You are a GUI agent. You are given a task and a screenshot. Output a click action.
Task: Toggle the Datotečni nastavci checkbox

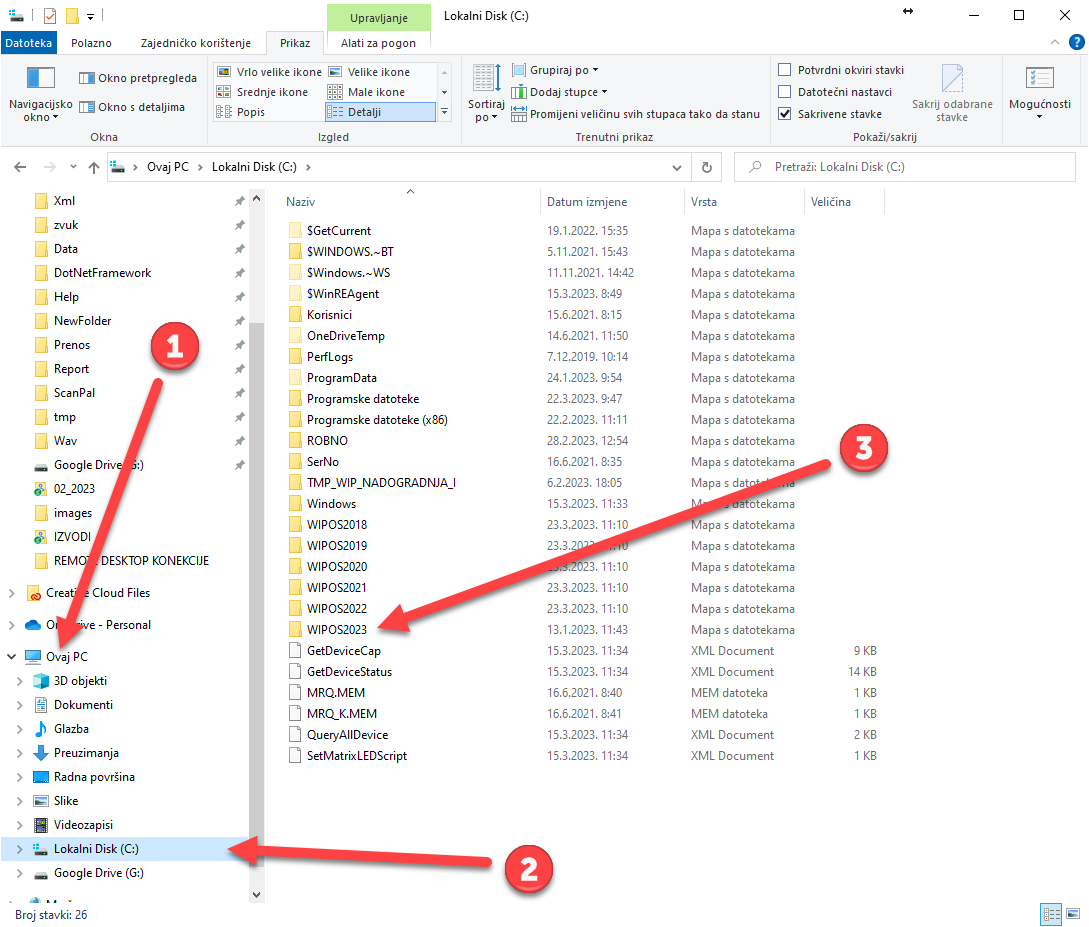[x=785, y=92]
